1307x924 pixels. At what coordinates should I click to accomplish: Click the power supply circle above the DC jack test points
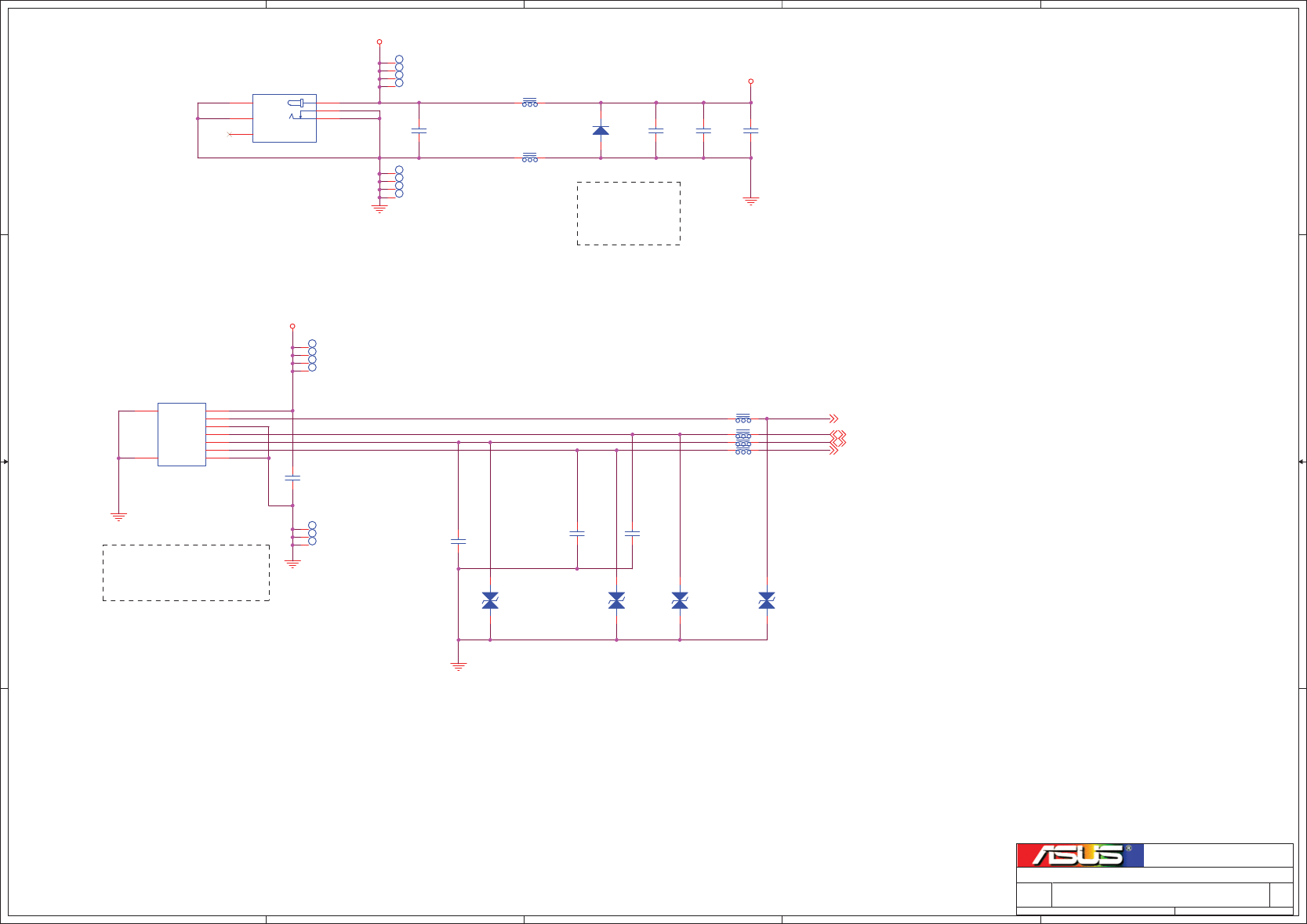coord(379,42)
